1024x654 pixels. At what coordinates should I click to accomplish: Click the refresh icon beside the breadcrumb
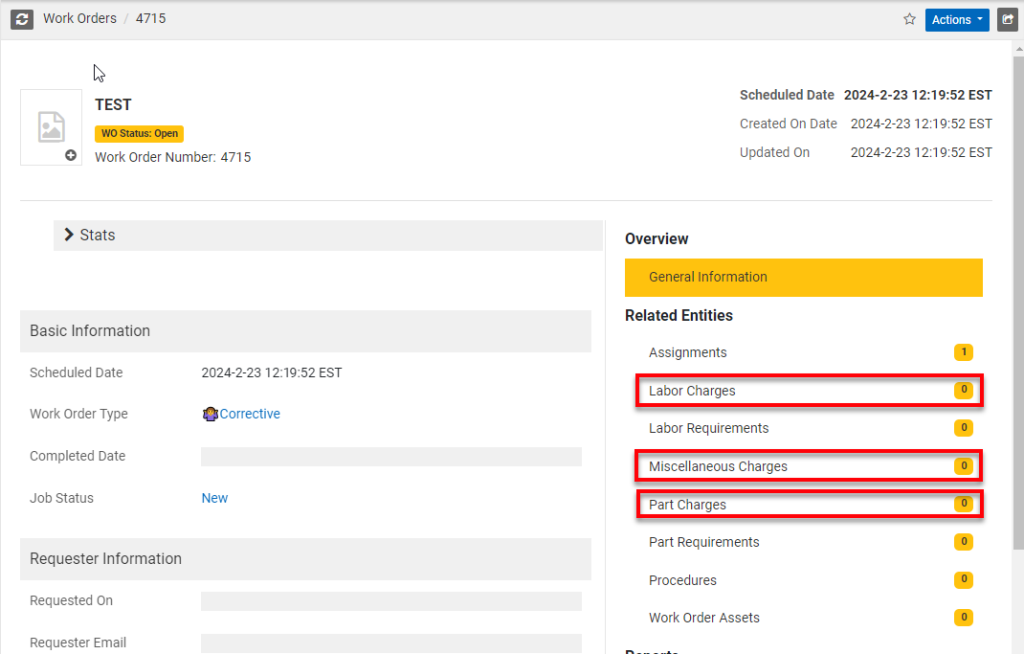coord(21,19)
